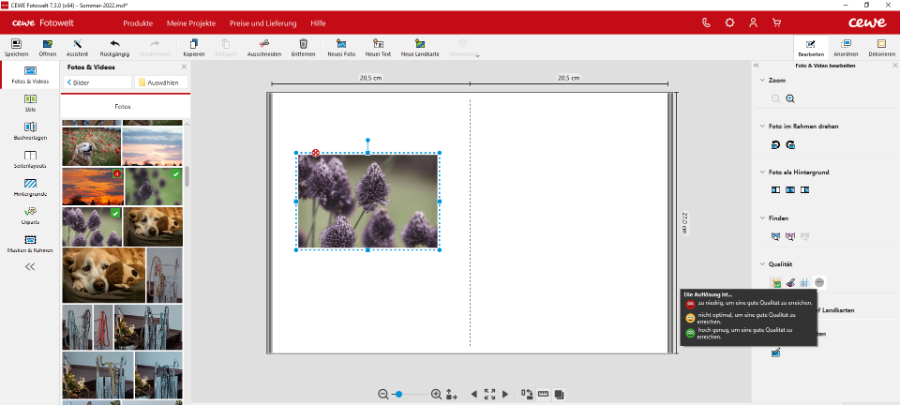Toggle the grid icon under Qualität
Screen dimensions: 900x405
[x=805, y=282]
